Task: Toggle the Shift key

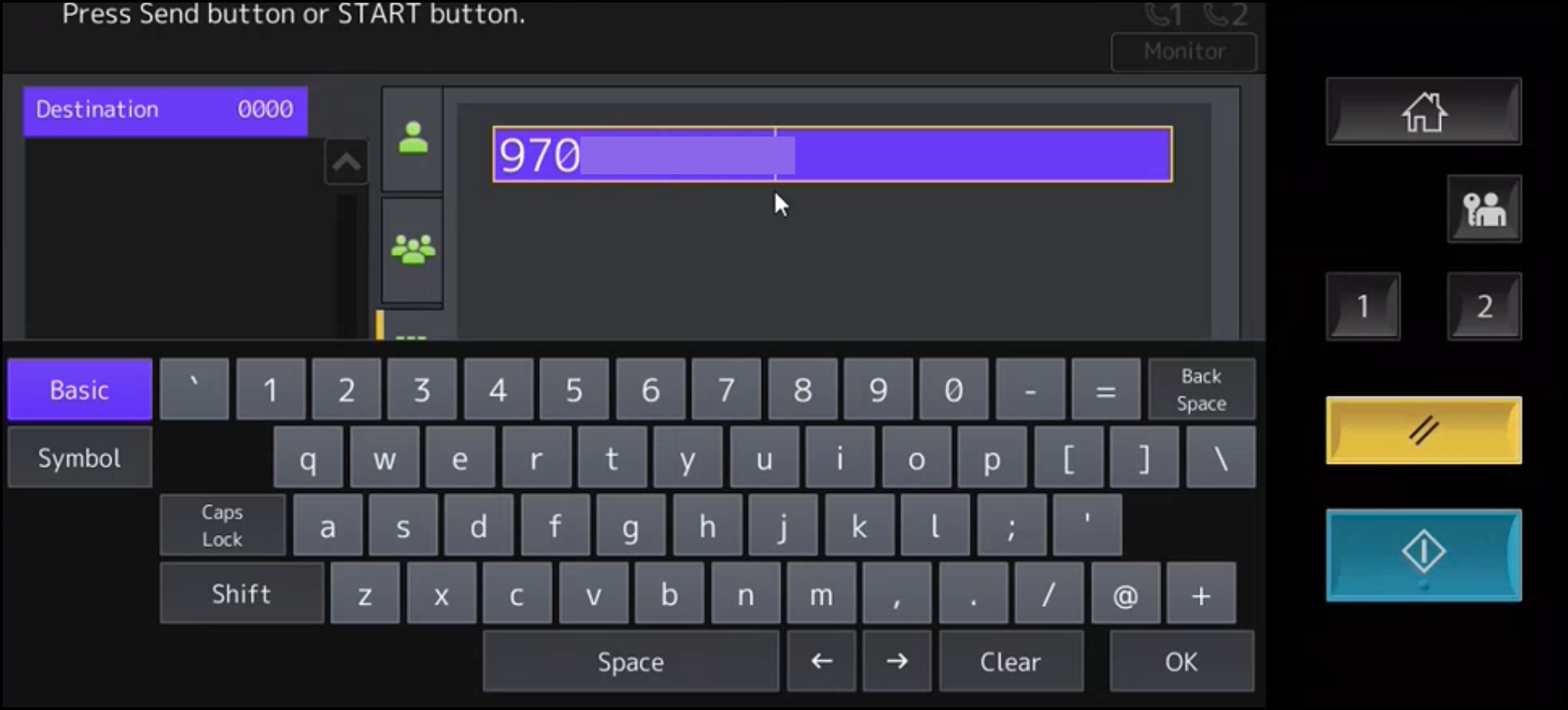Action: tap(241, 594)
